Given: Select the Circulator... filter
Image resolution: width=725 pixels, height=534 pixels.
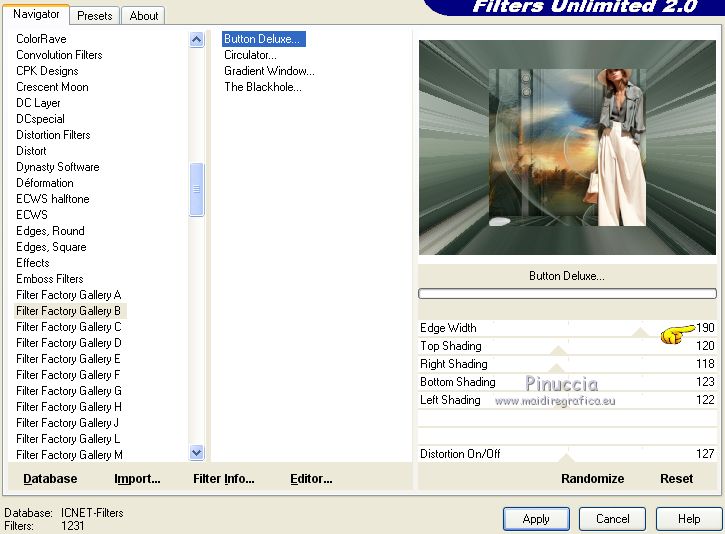Looking at the screenshot, I should coord(251,55).
